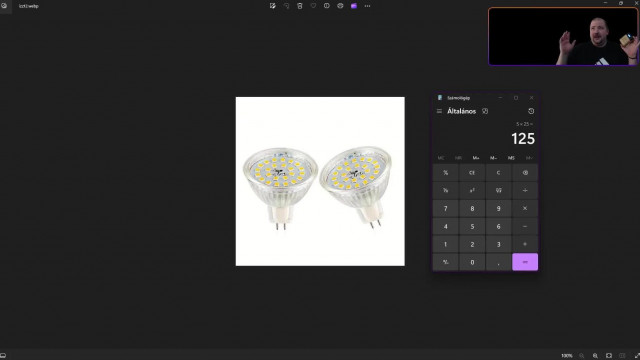Viewport: 640px width, 360px height.
Task: Open the purple Clipchamp/Designer icon
Action: click(354, 6)
